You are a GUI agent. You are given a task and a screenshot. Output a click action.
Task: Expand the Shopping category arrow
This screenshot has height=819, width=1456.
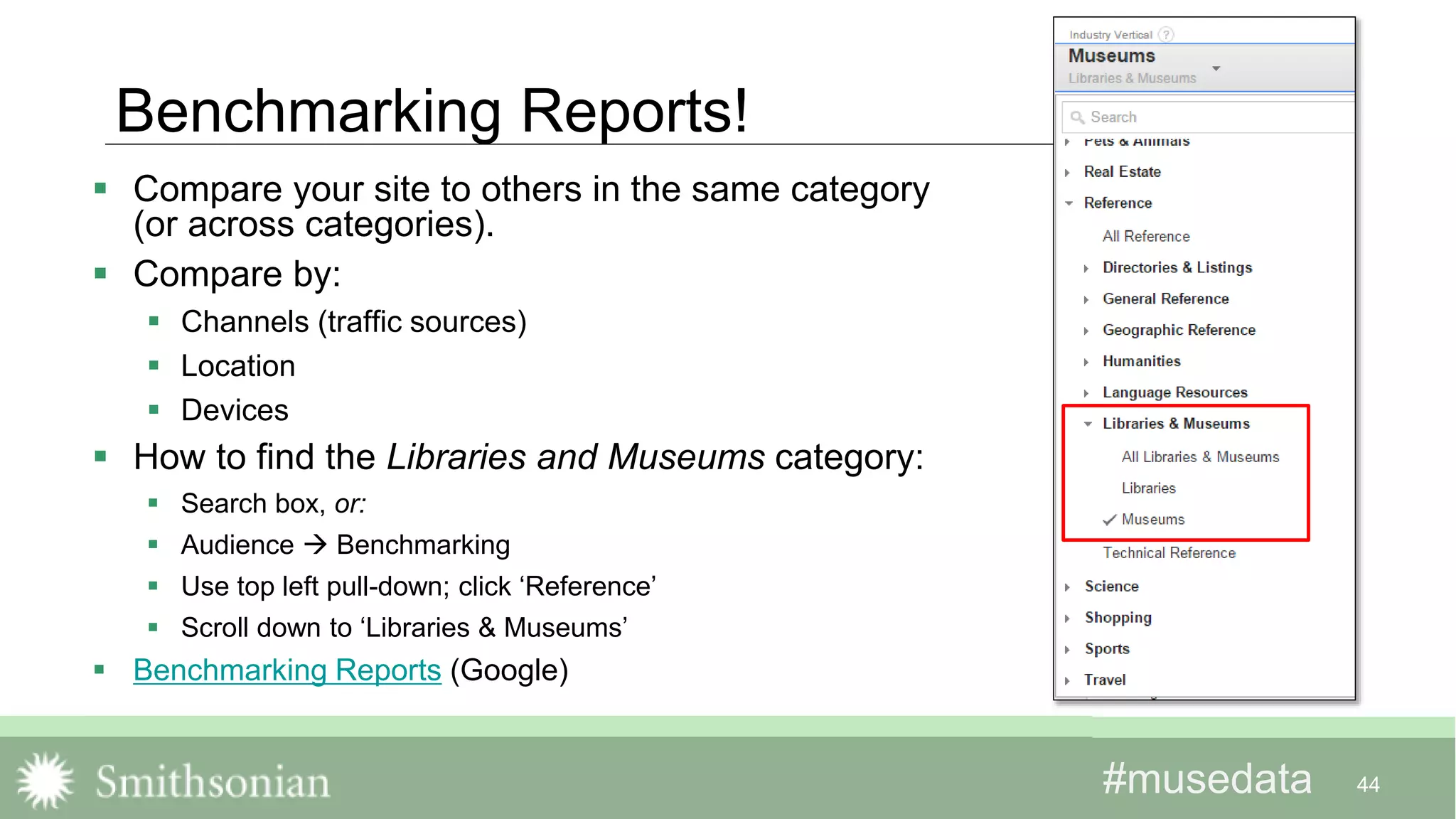pyautogui.click(x=1067, y=618)
